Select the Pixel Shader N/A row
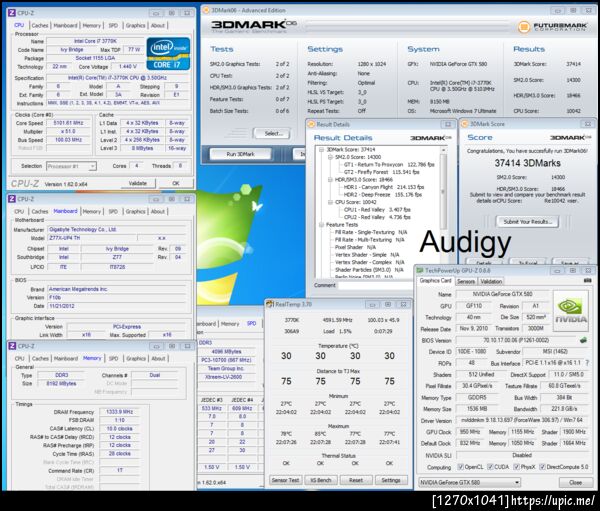The image size is (600, 511). tap(356, 247)
